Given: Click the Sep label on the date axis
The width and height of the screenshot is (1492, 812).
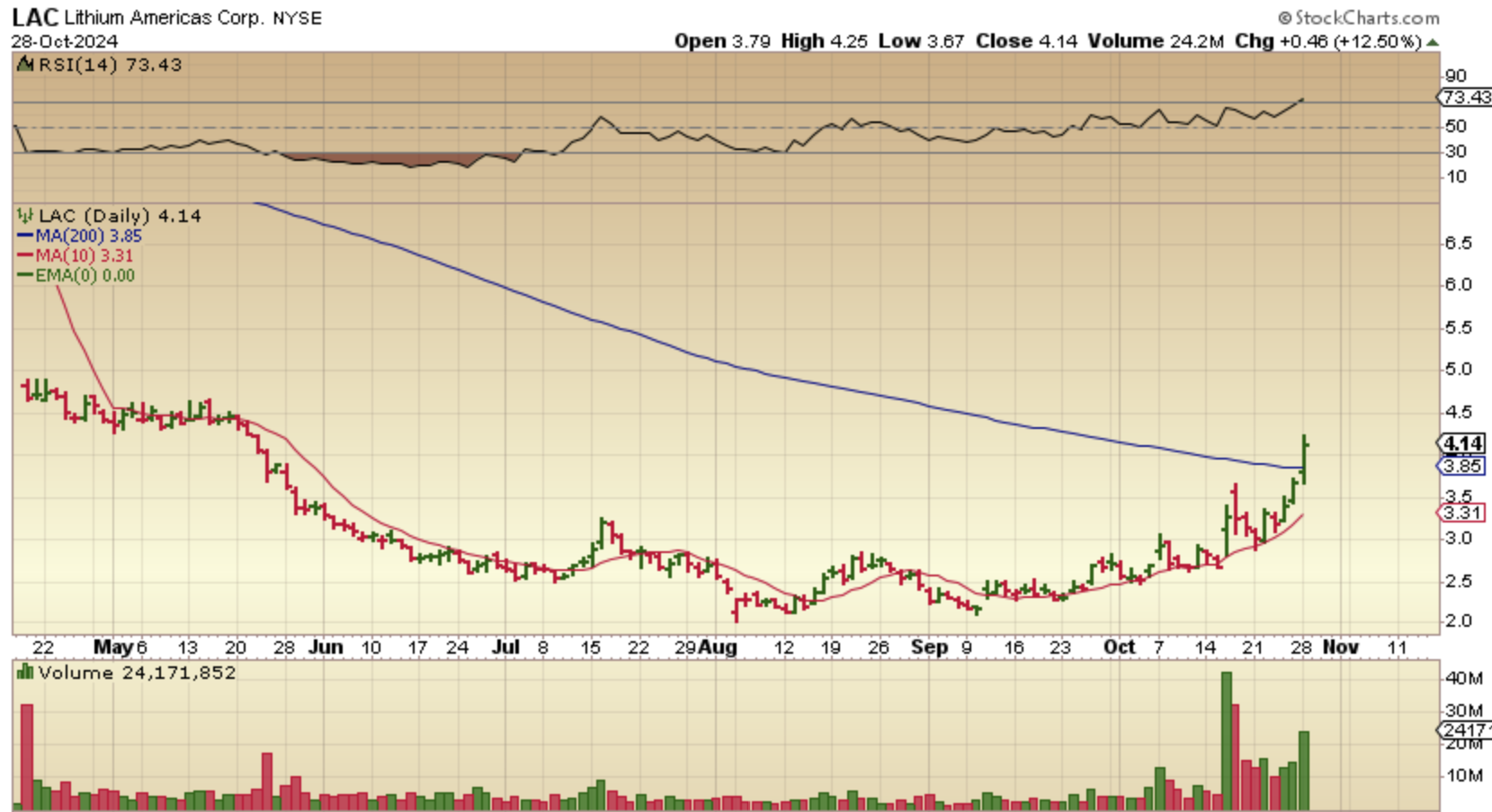Looking at the screenshot, I should click(x=929, y=647).
